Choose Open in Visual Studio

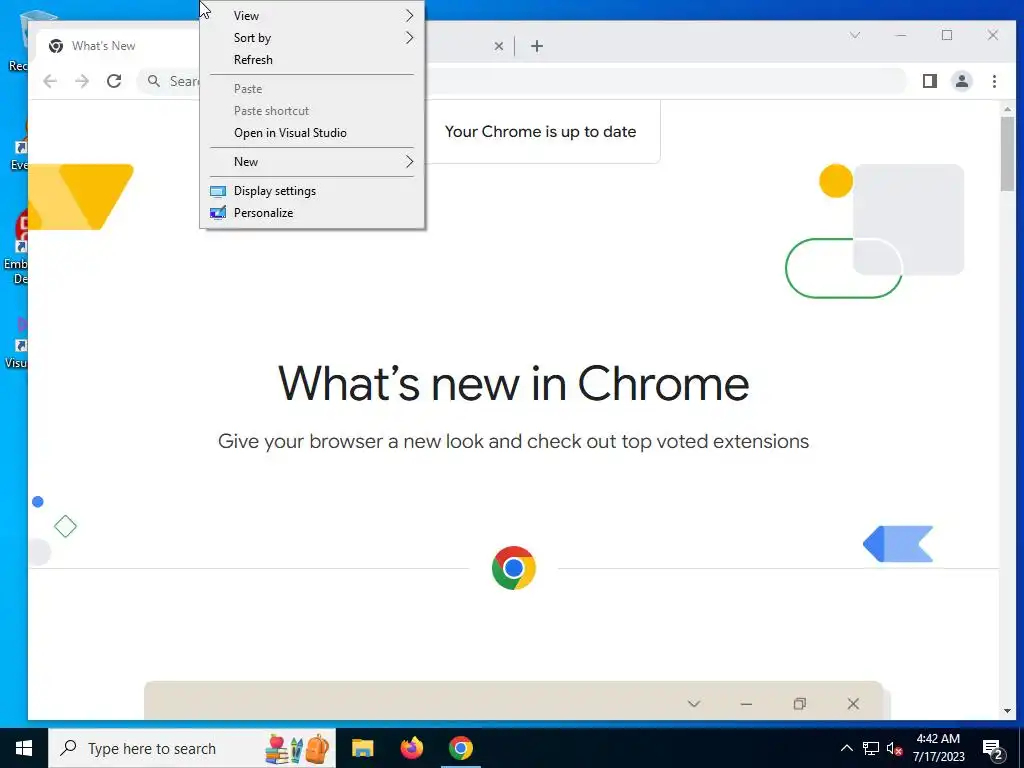(312, 133)
